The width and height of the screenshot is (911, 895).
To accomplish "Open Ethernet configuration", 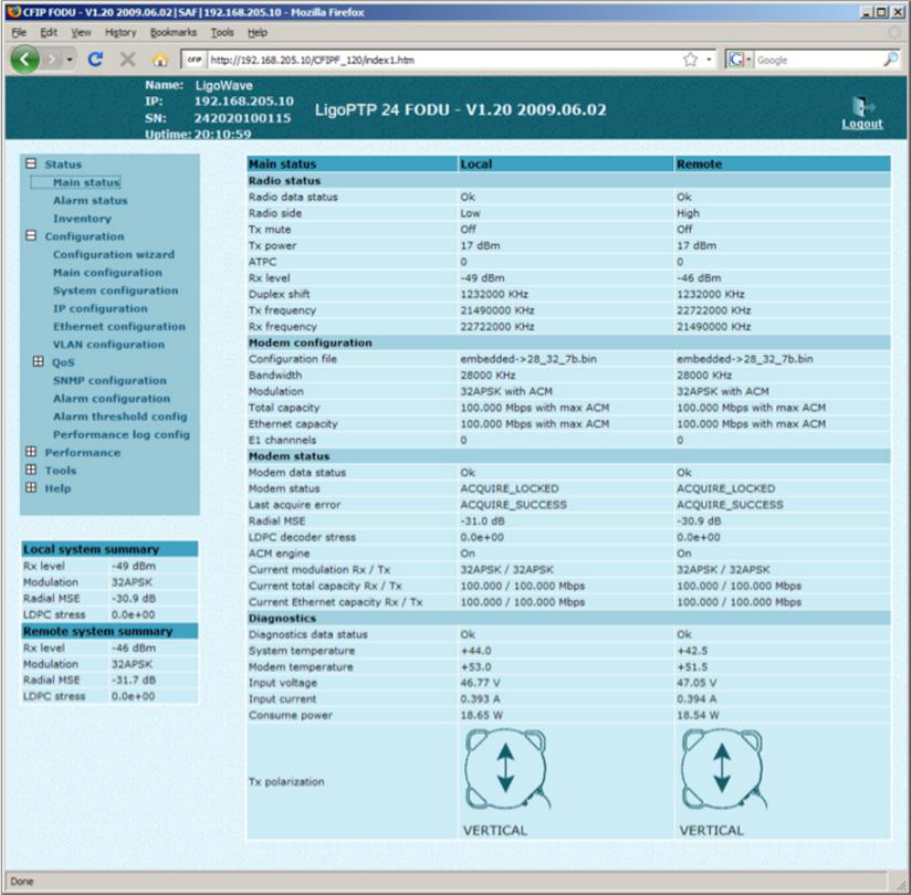I will [x=119, y=327].
